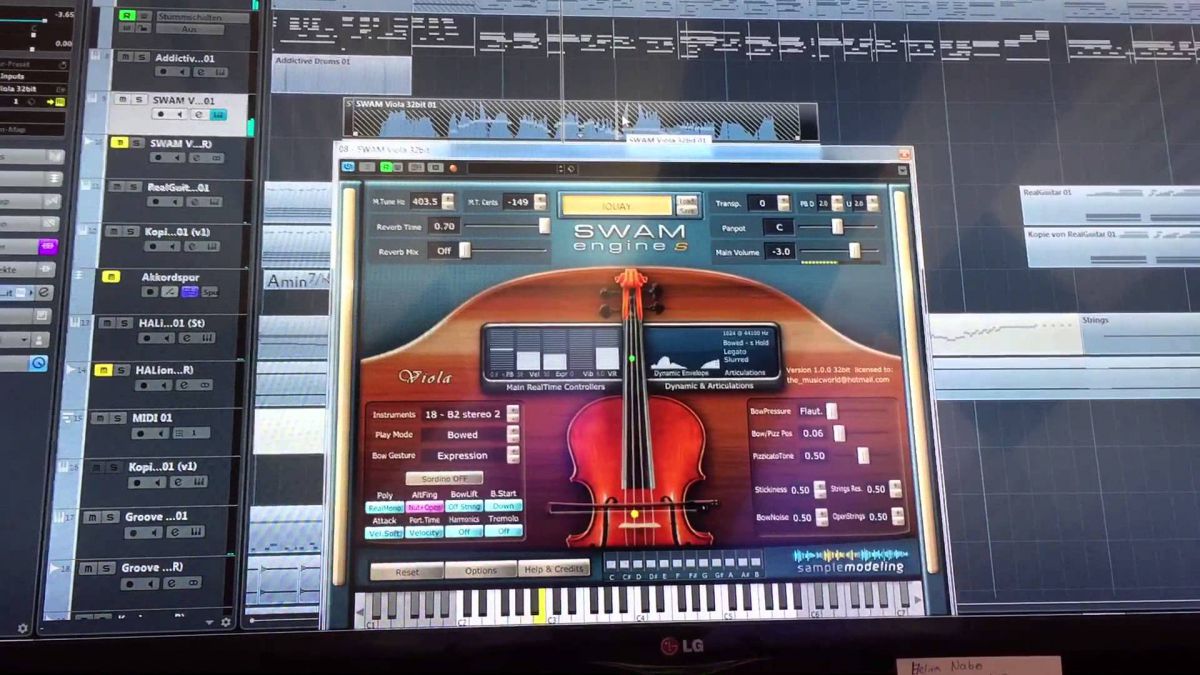Open Help & Credits
The width and height of the screenshot is (1200, 675).
[553, 569]
